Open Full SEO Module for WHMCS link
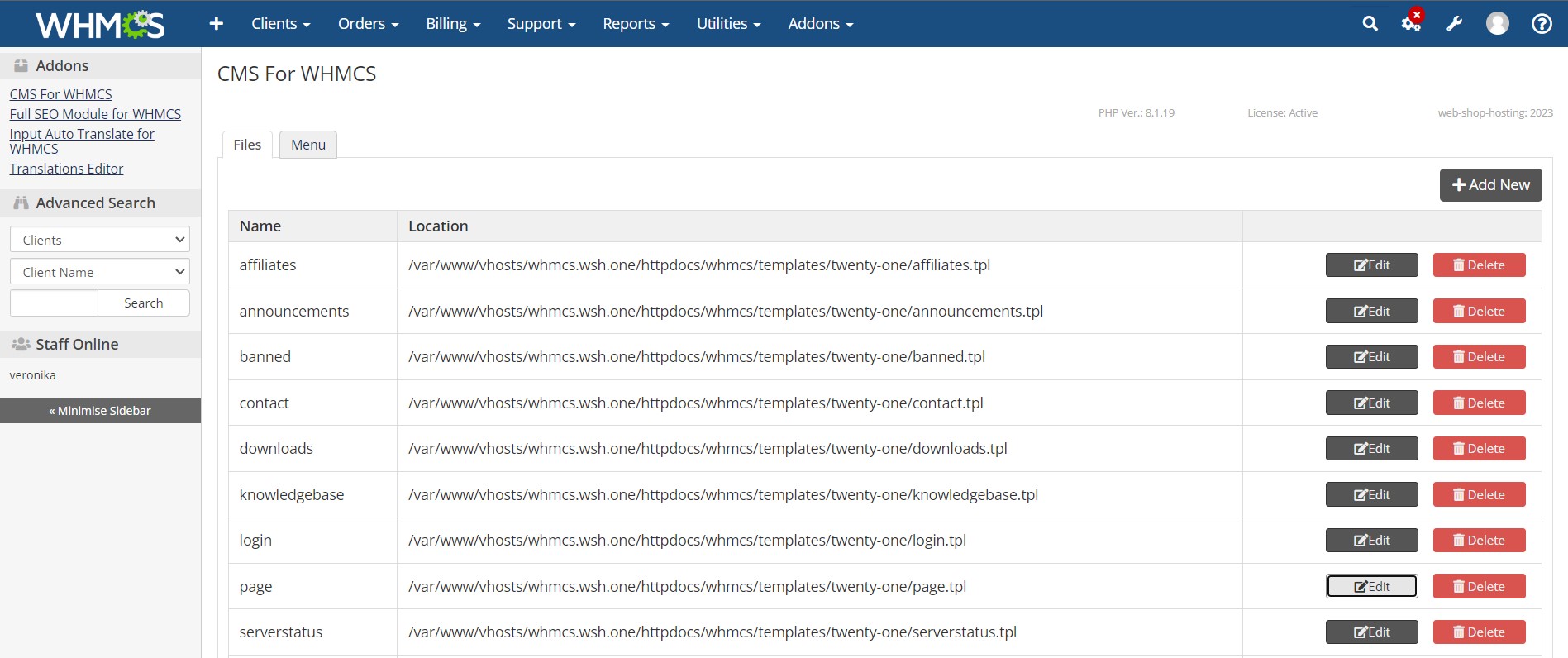 95,114
